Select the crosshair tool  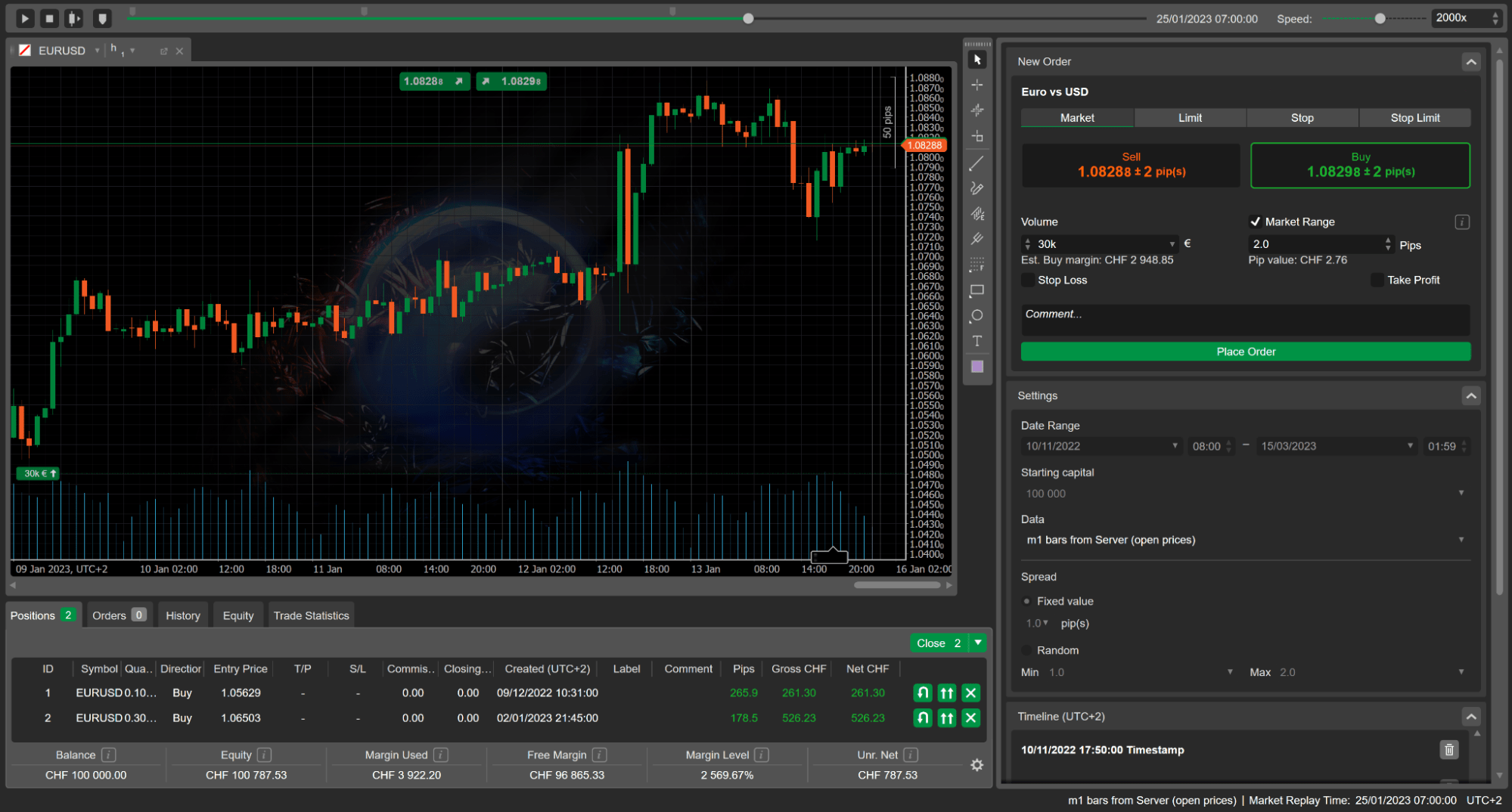[977, 85]
